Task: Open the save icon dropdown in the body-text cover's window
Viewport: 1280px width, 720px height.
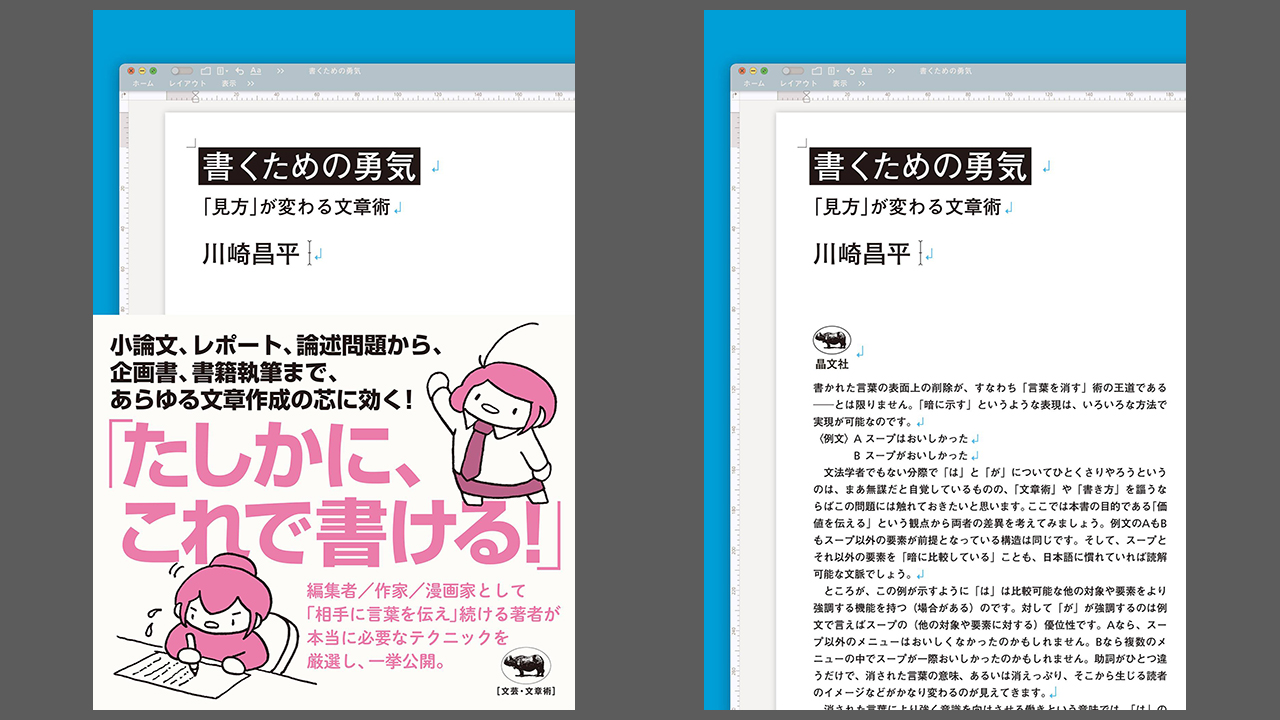Action: click(834, 71)
